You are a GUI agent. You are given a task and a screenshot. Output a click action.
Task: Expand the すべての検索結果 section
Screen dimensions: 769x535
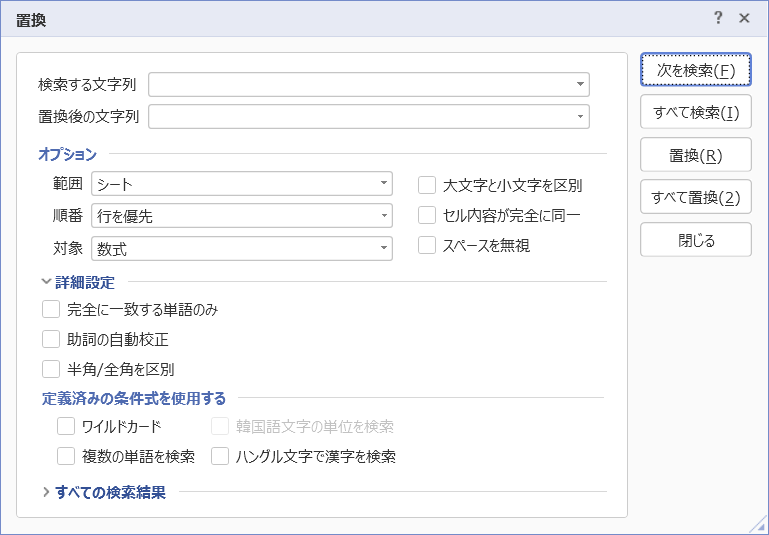(47, 492)
